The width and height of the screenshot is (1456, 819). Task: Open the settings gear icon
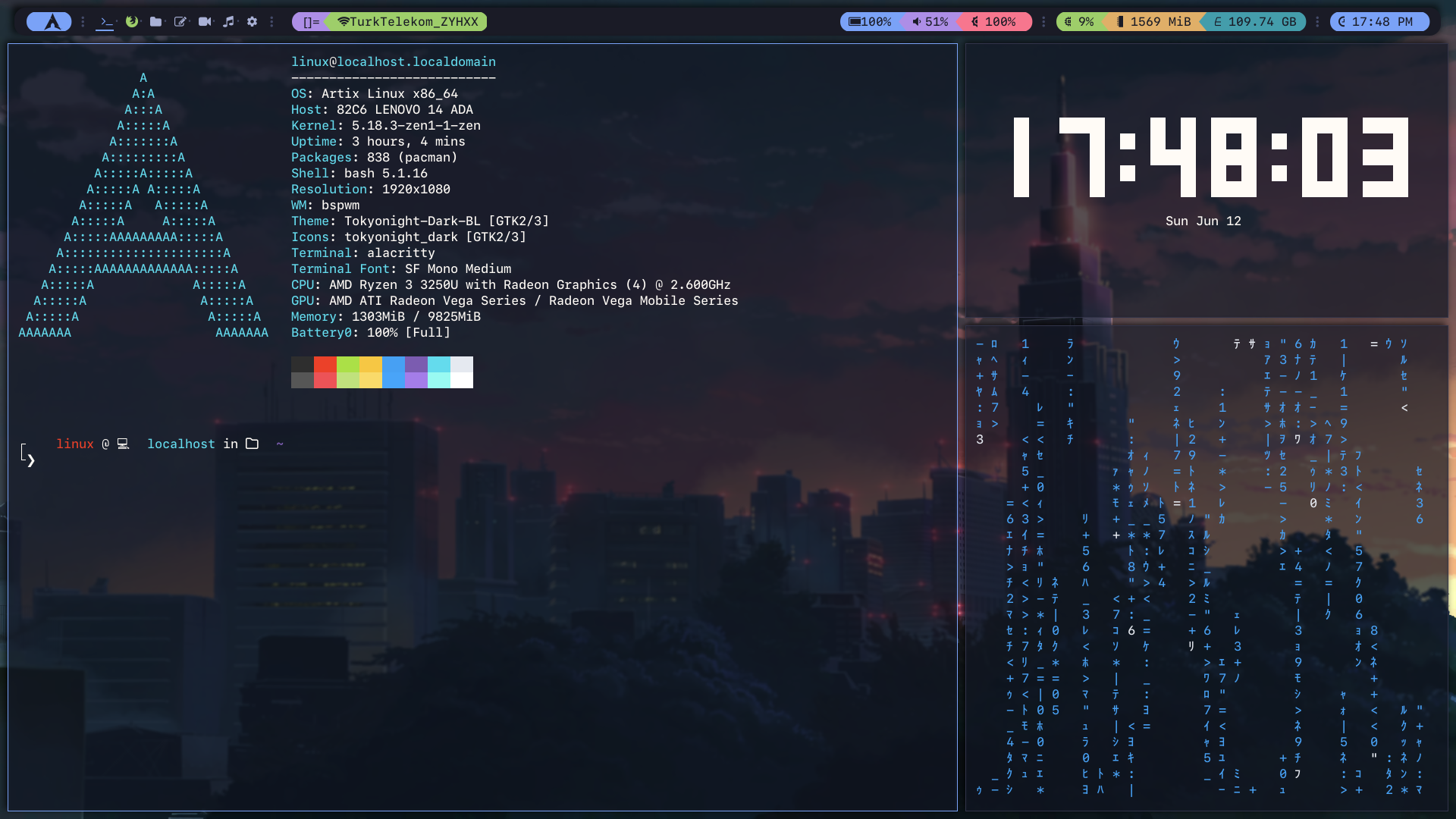(x=253, y=22)
